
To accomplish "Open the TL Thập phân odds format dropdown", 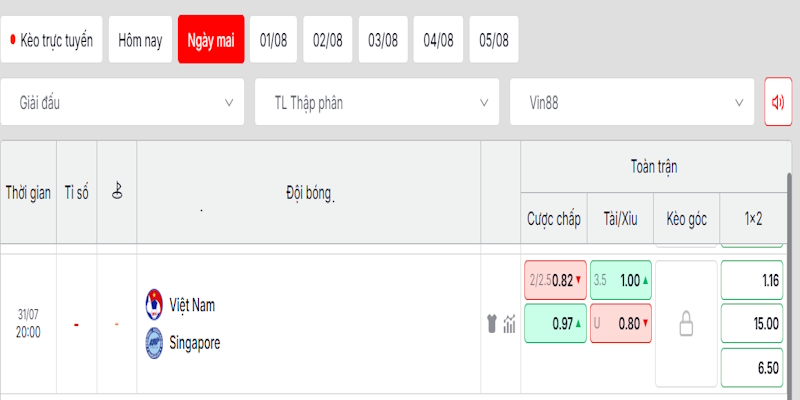I will [377, 102].
